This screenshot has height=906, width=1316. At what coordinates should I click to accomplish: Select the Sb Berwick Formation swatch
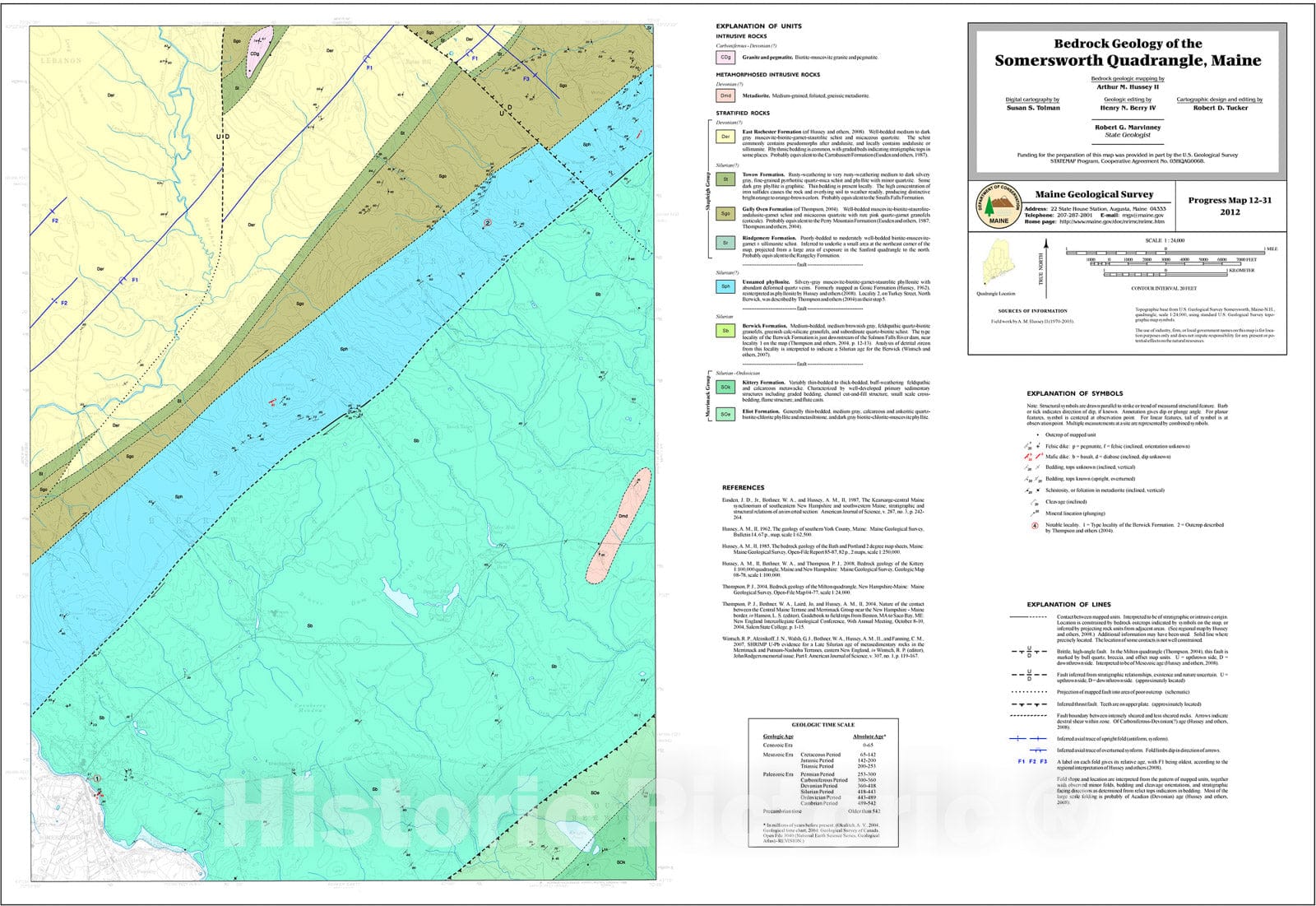[x=725, y=331]
